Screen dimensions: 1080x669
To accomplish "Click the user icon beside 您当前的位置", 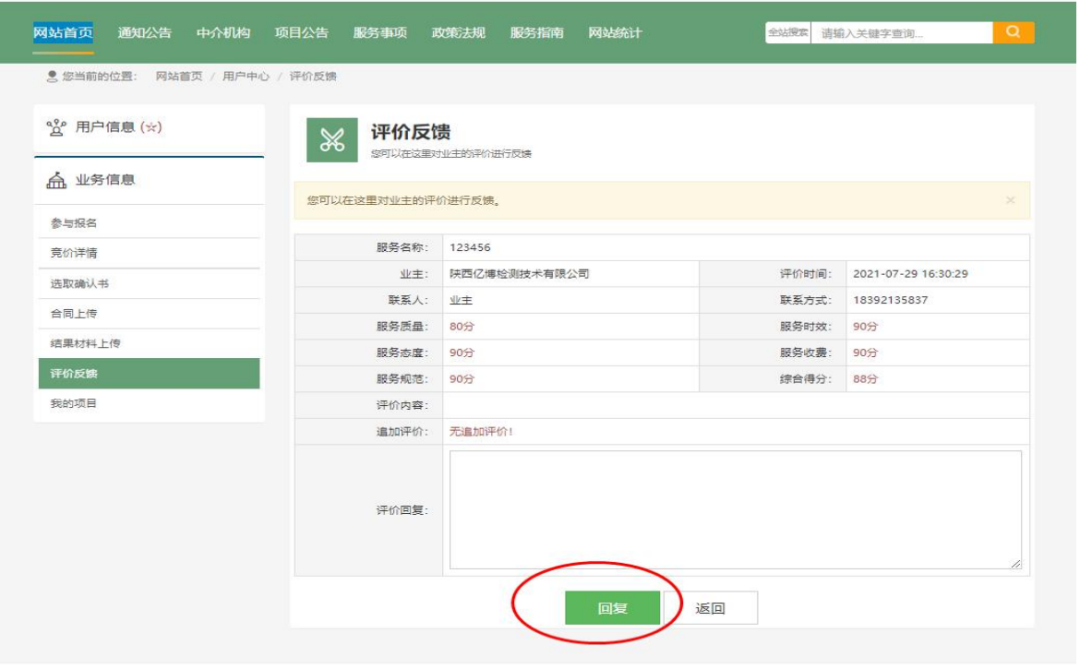I will (x=52, y=76).
